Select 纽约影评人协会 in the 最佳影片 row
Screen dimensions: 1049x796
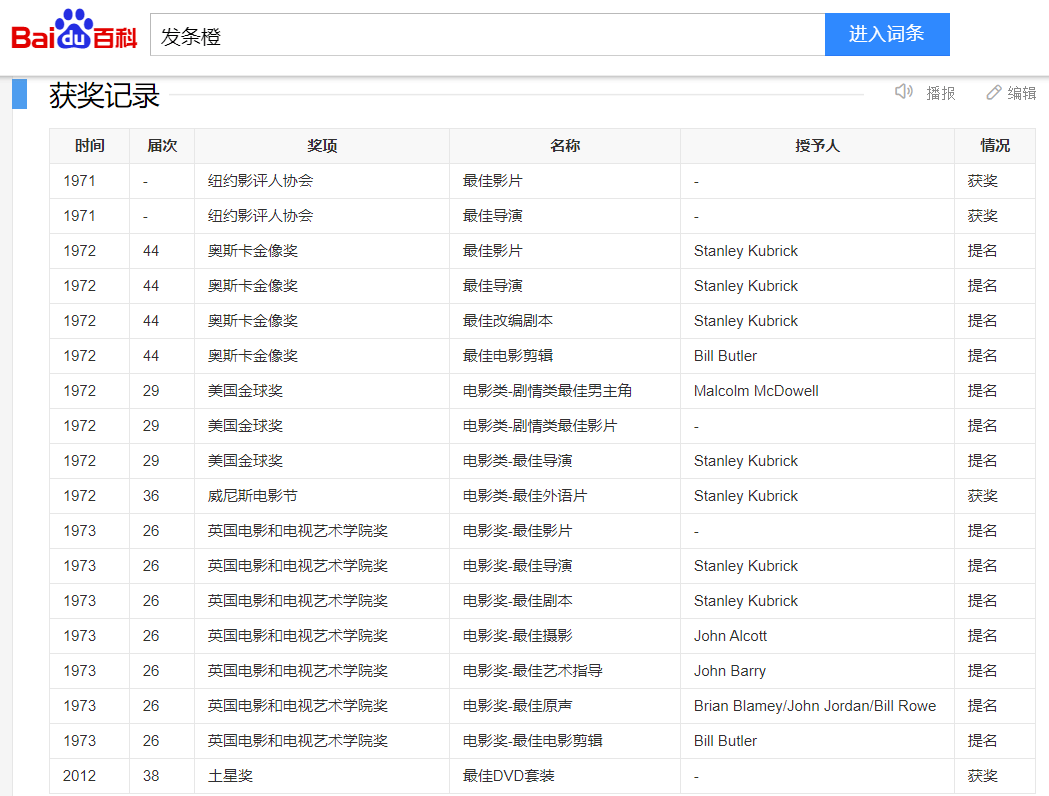(260, 181)
